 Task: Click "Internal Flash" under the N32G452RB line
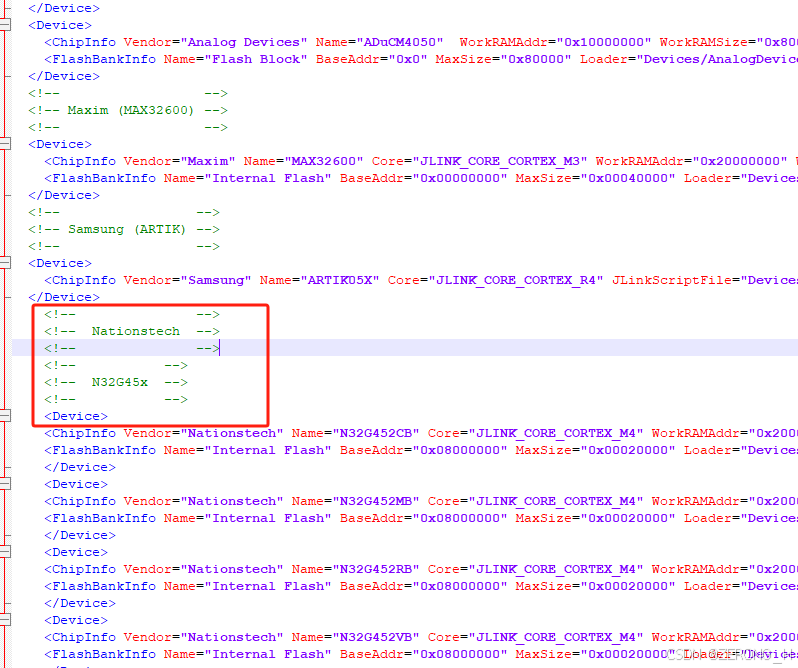click(268, 586)
